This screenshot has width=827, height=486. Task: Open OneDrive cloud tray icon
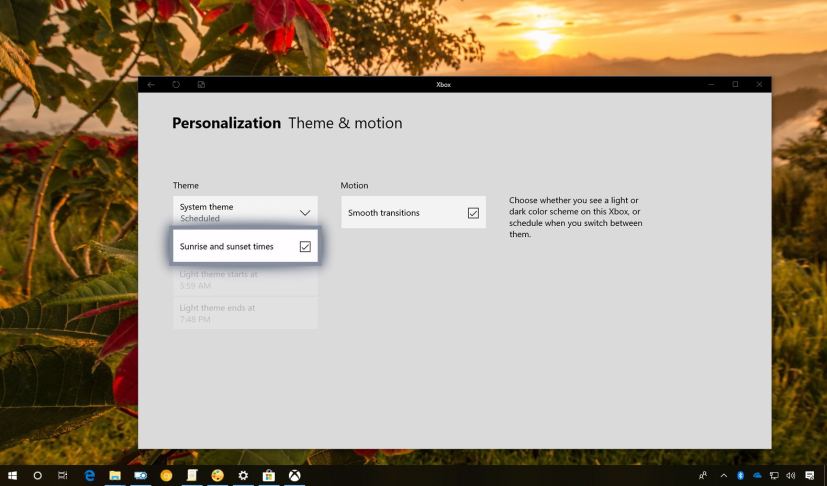(x=757, y=475)
